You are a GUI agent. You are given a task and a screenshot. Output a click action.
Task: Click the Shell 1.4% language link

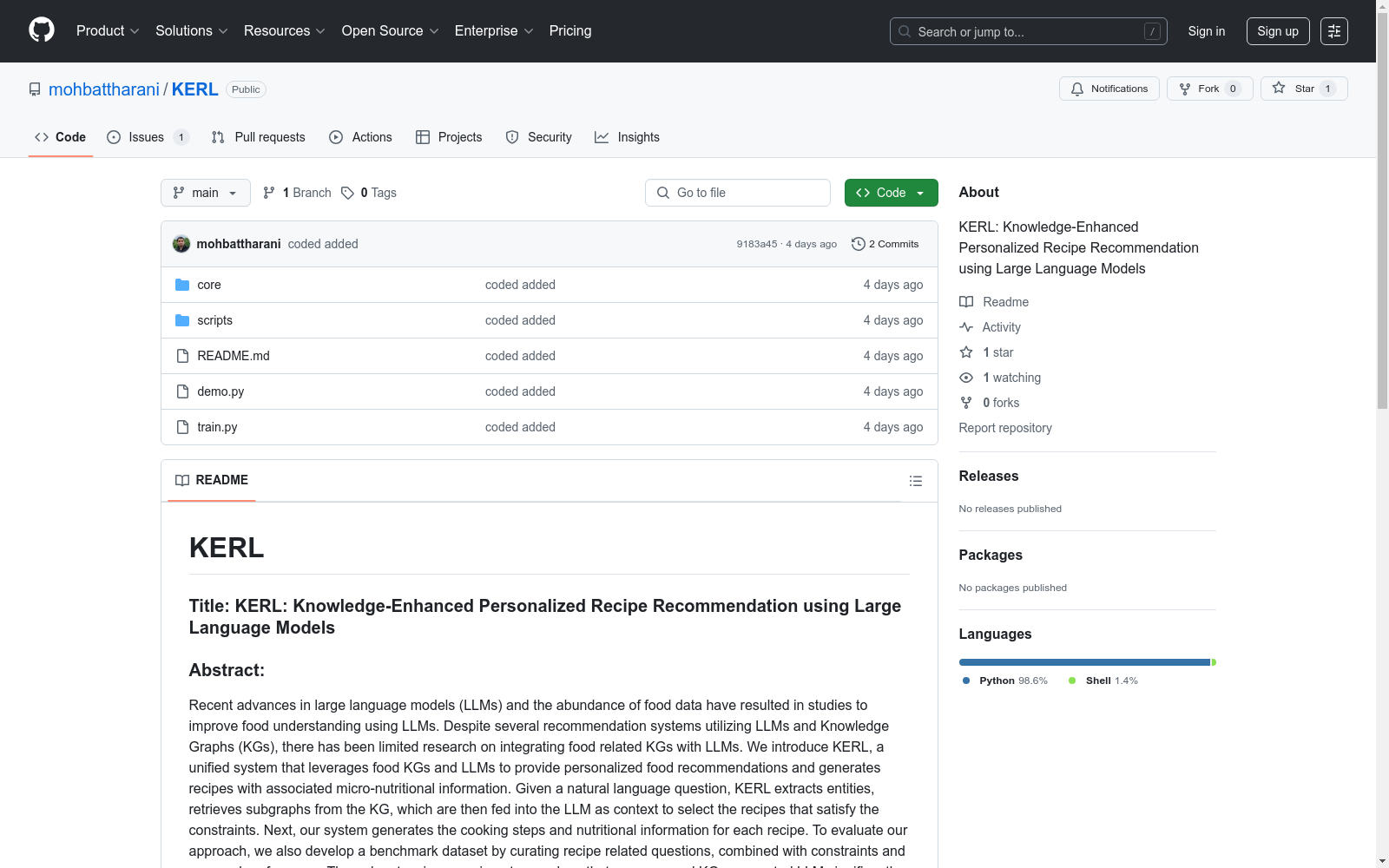[1103, 681]
